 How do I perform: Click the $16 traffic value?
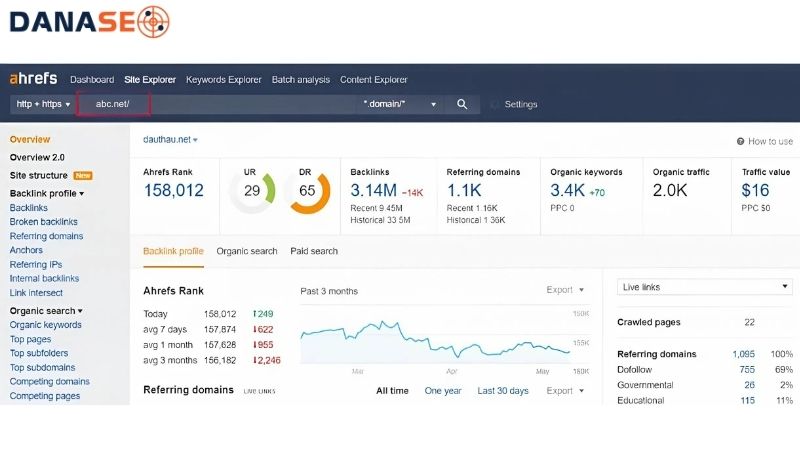(755, 190)
